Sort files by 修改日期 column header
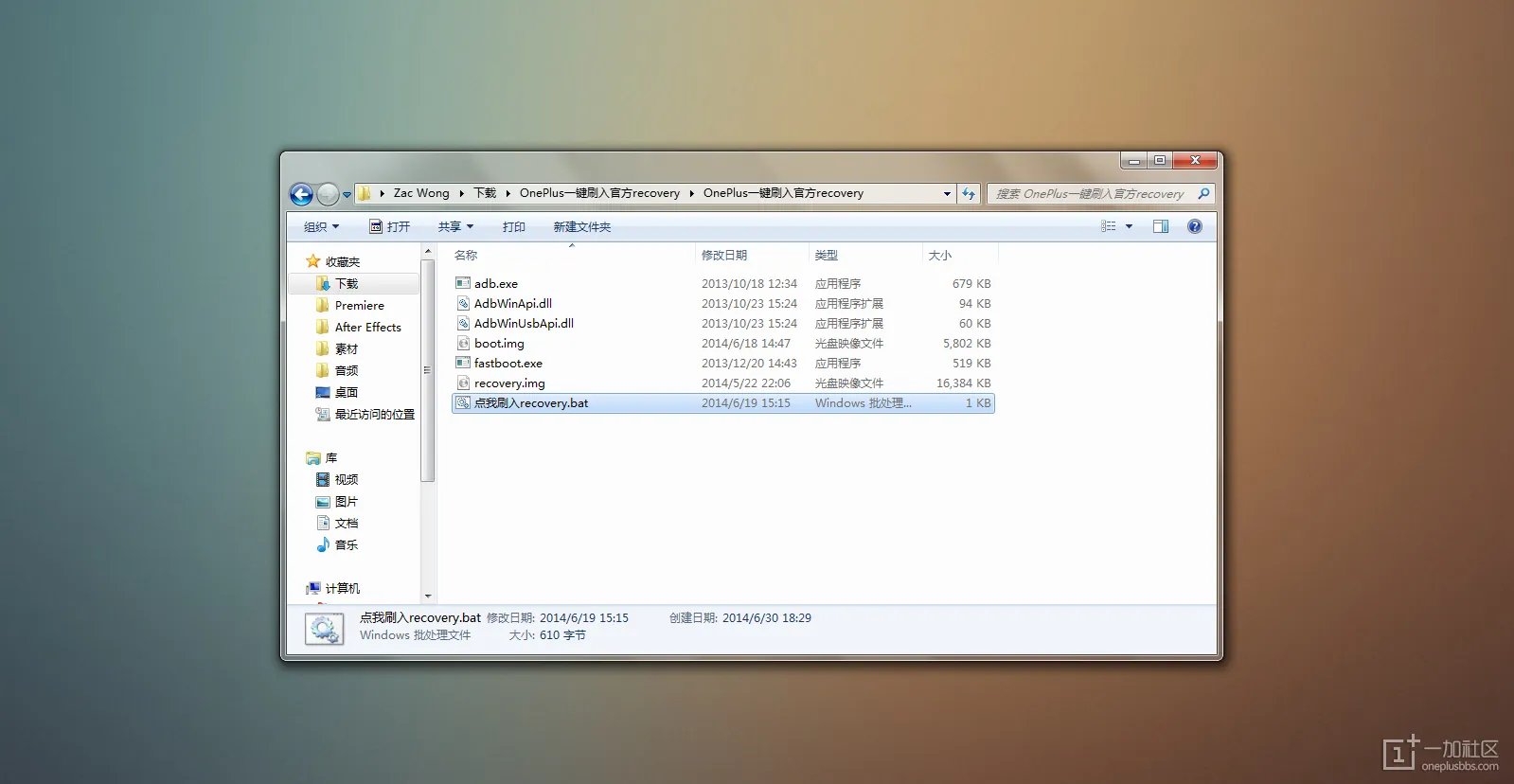 tap(724, 256)
